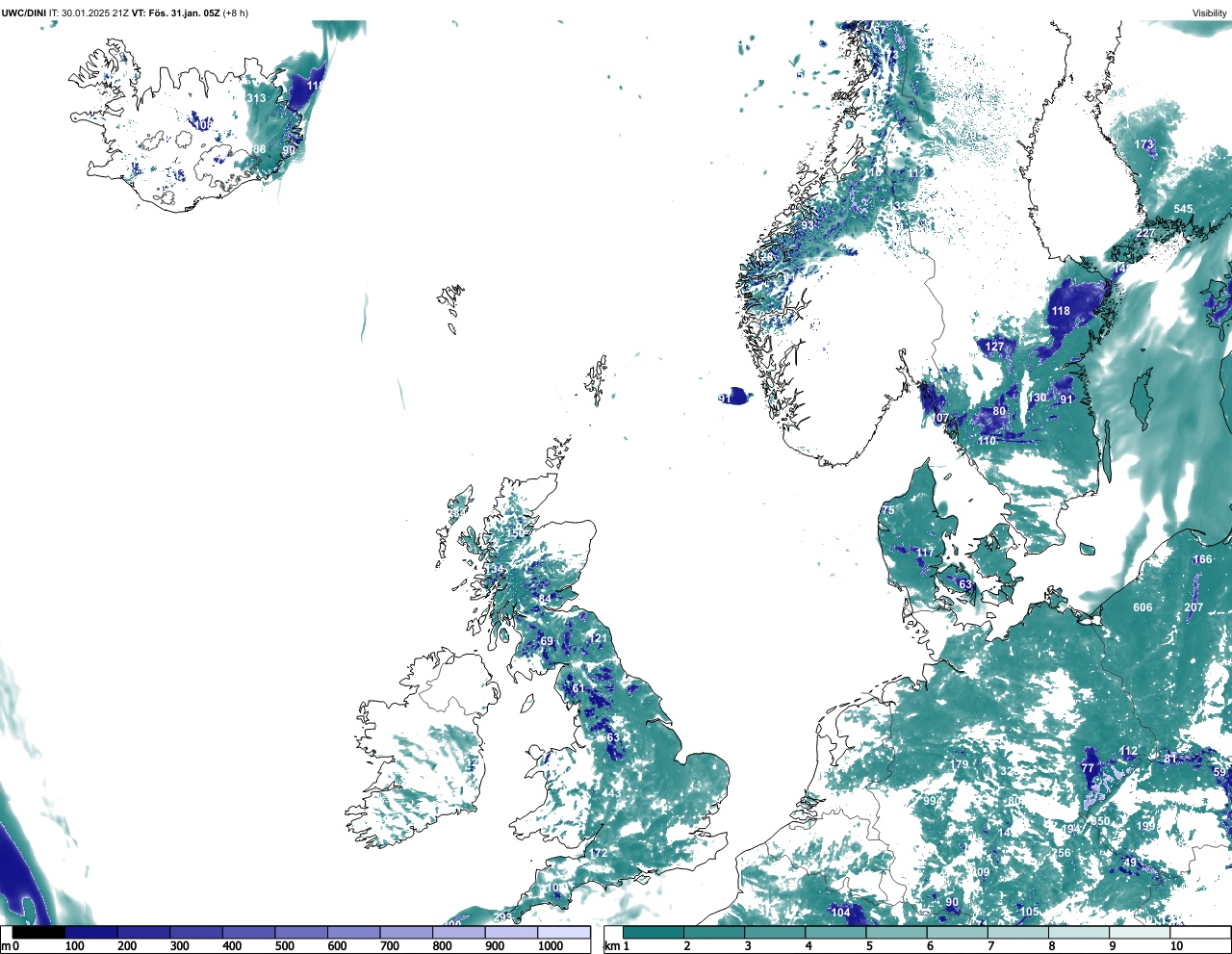The image size is (1232, 954).
Task: Click the '606' value over northern Poland
Action: (1142, 607)
